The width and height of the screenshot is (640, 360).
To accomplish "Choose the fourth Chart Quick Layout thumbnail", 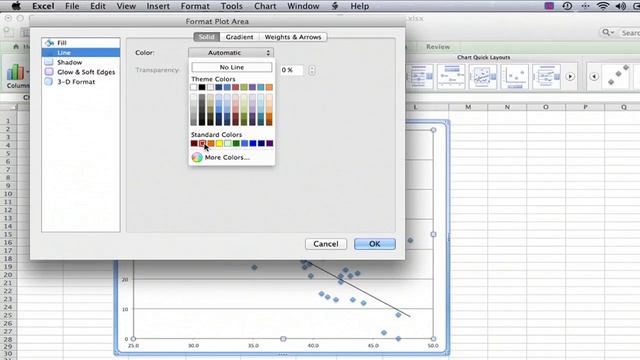I will pos(514,76).
